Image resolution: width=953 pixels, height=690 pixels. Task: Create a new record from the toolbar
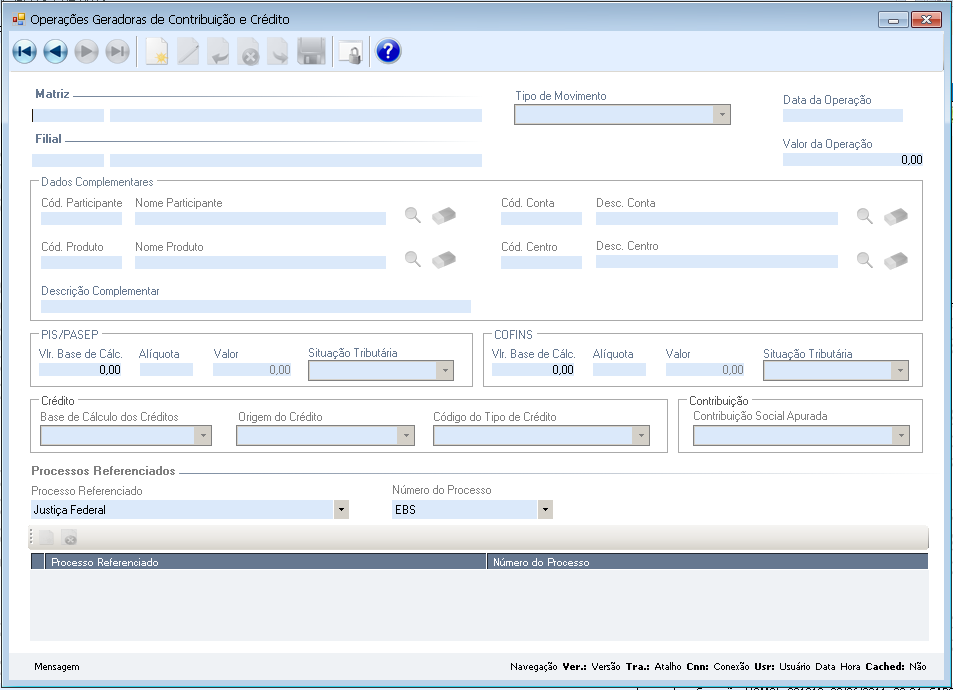[156, 52]
